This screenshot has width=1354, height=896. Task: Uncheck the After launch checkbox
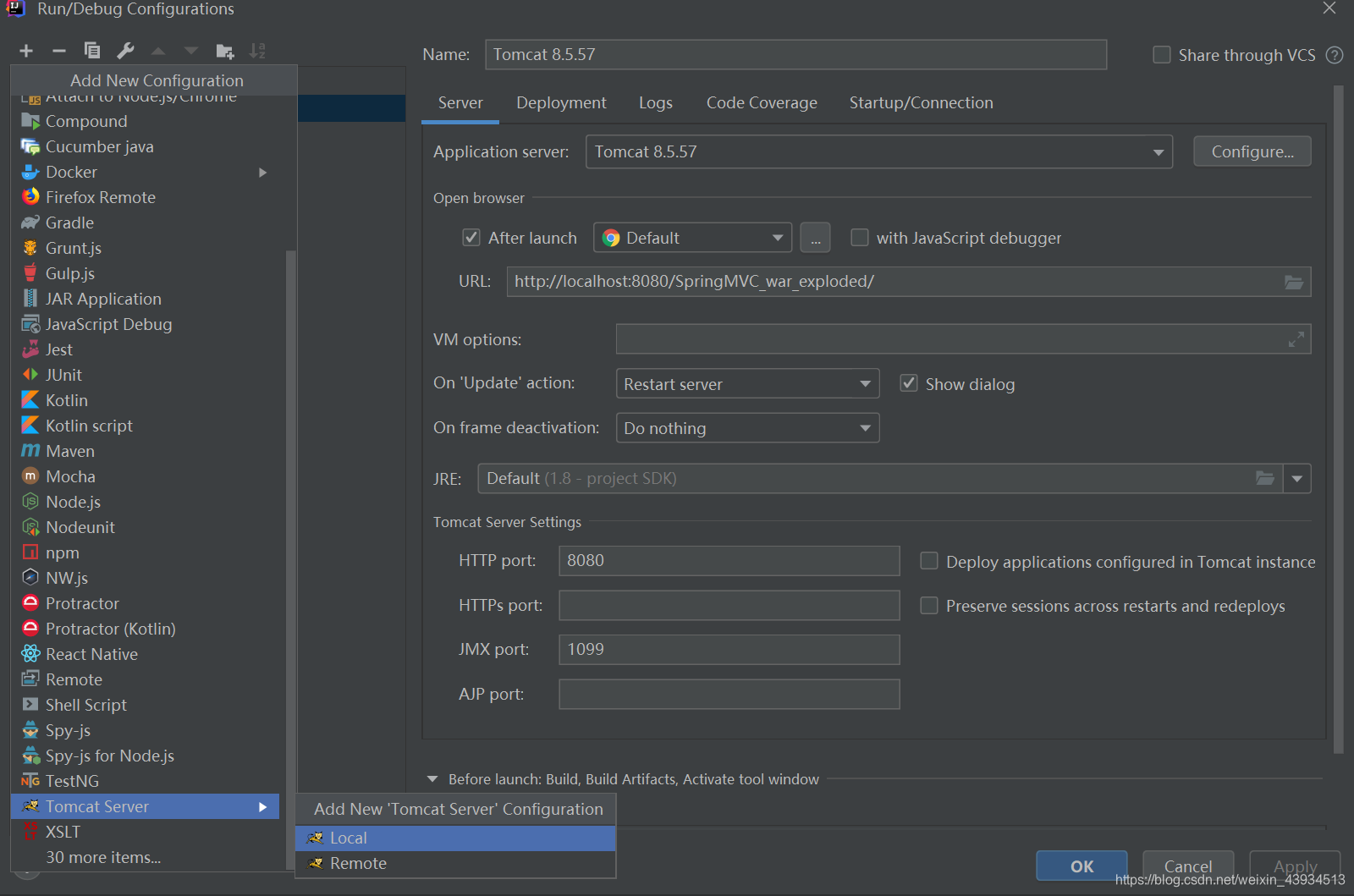pos(471,238)
